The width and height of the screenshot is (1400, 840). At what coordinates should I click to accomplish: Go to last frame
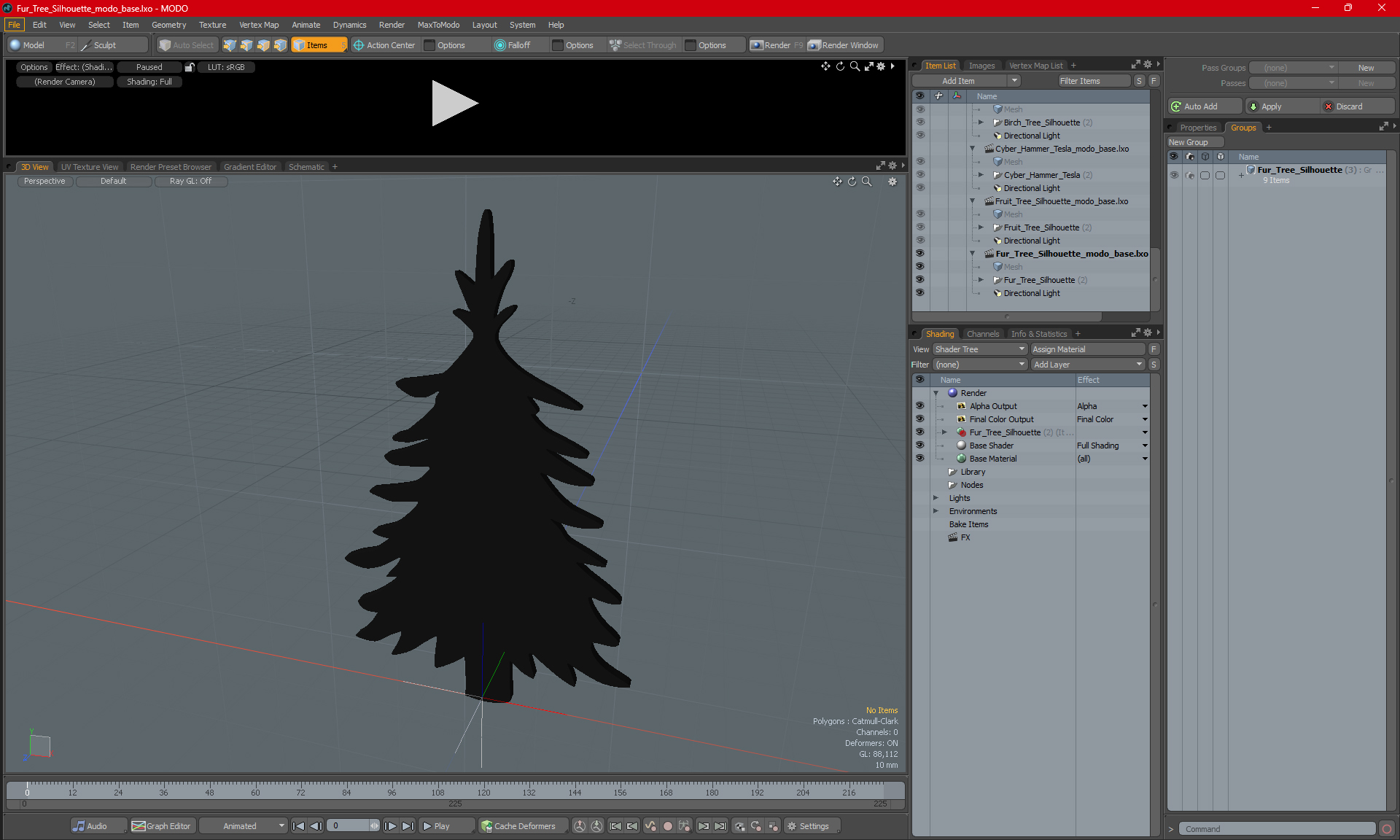tap(408, 826)
